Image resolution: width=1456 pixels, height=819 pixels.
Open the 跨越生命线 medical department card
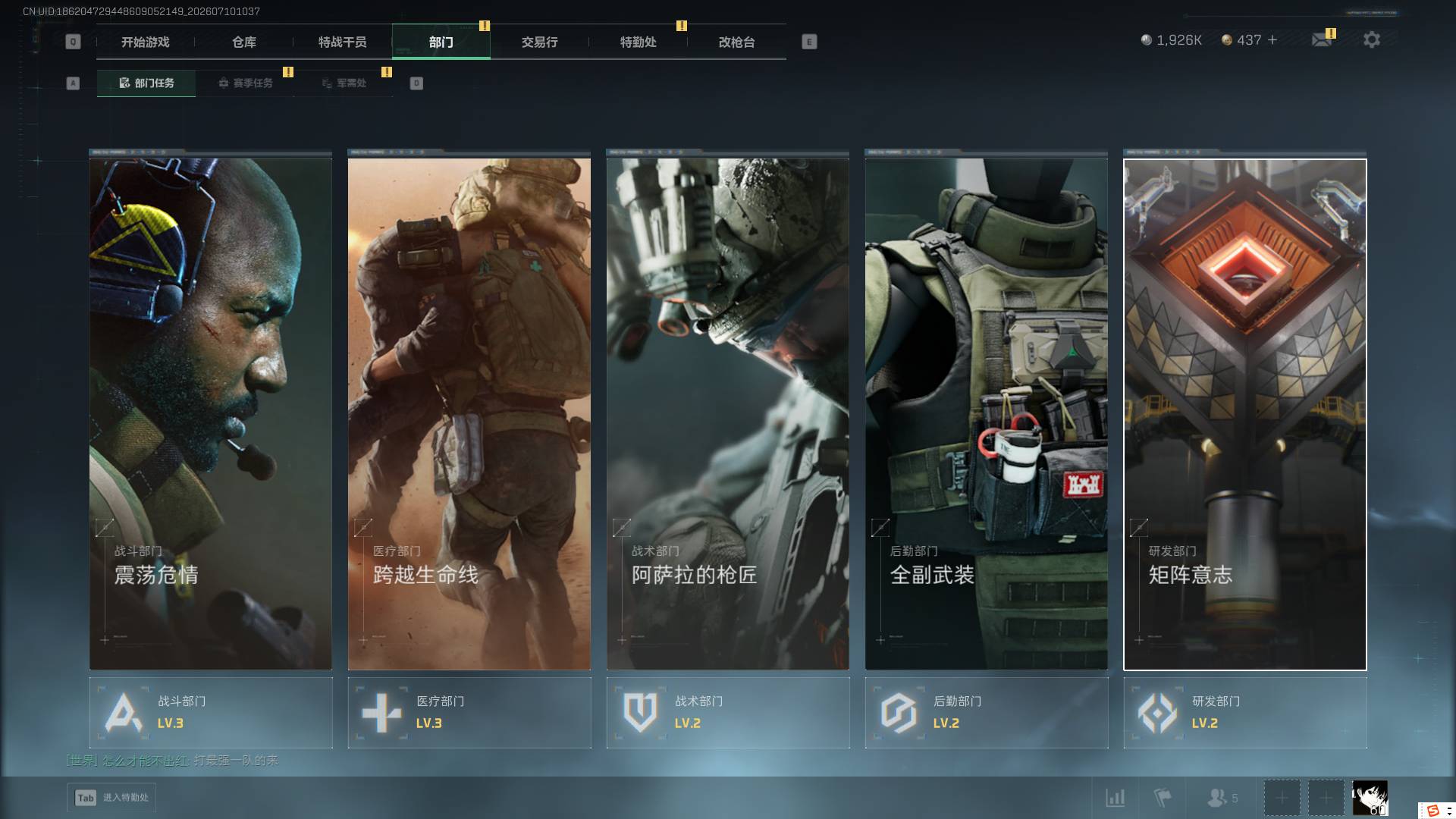[x=469, y=414]
